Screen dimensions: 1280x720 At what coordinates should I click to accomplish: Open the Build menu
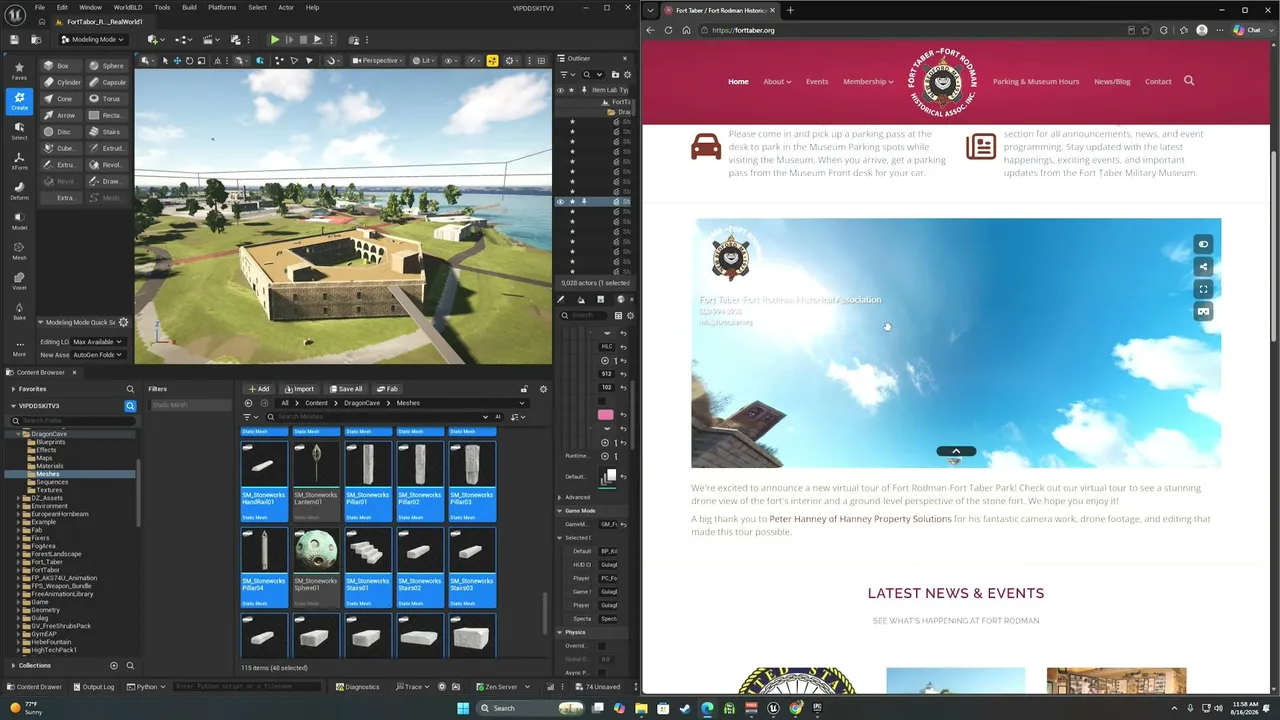pyautogui.click(x=190, y=7)
